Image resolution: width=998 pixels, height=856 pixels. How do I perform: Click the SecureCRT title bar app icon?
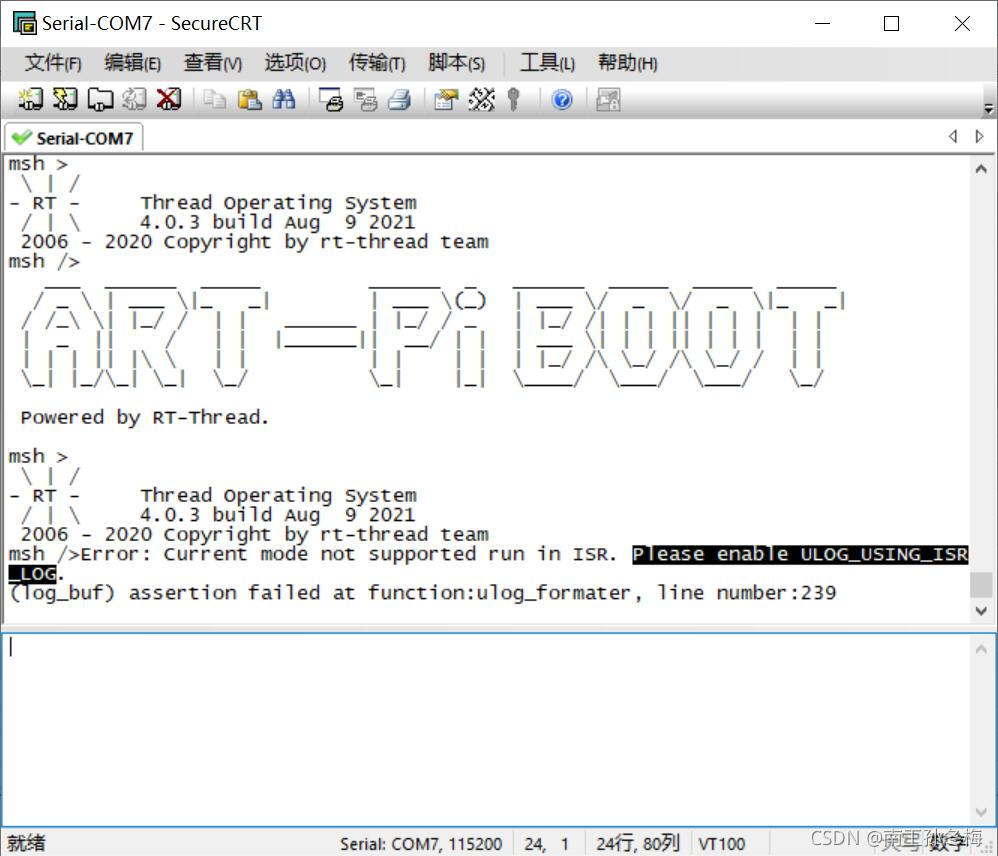[x=25, y=23]
